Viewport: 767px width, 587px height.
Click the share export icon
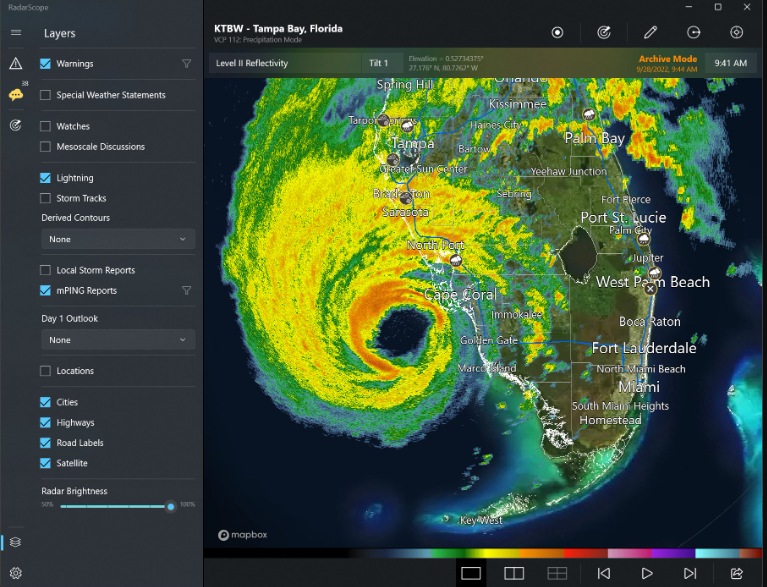click(737, 573)
